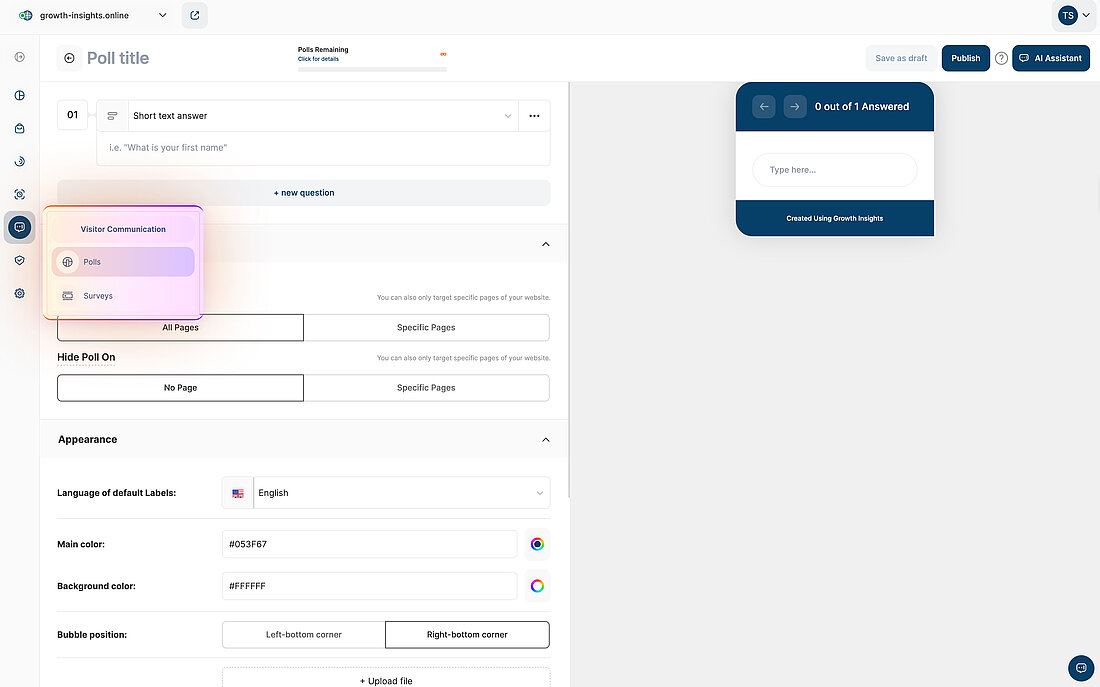Click the floating chat bubble in preview corner

(1080, 668)
